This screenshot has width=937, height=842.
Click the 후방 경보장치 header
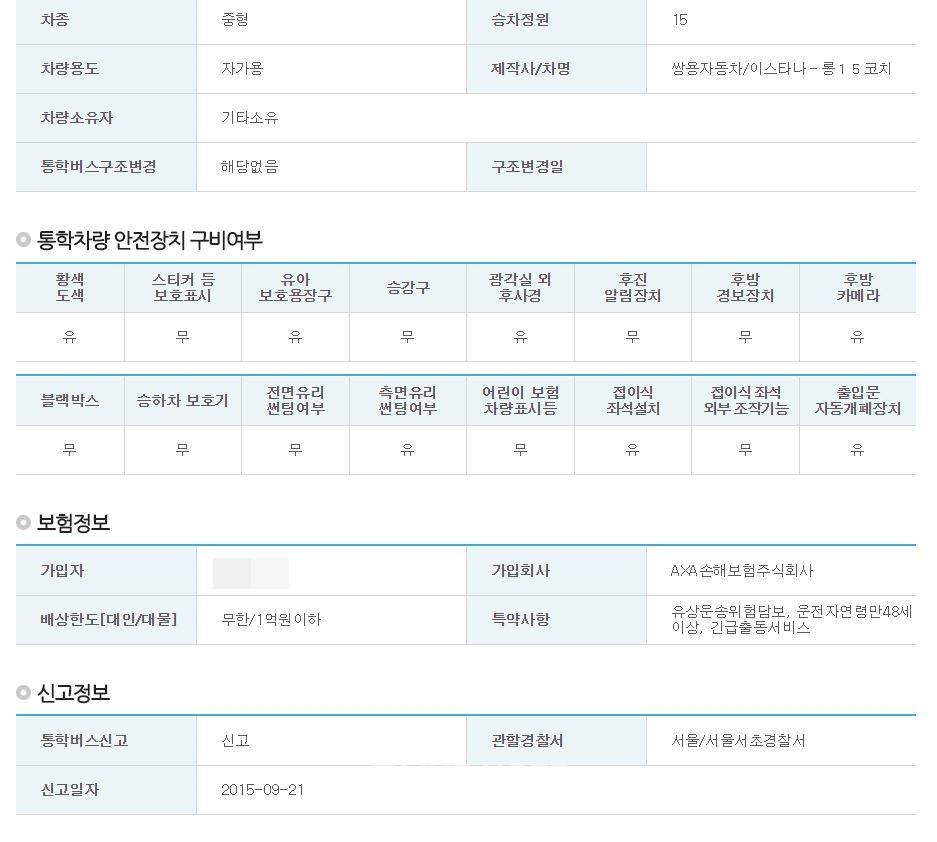(745, 287)
